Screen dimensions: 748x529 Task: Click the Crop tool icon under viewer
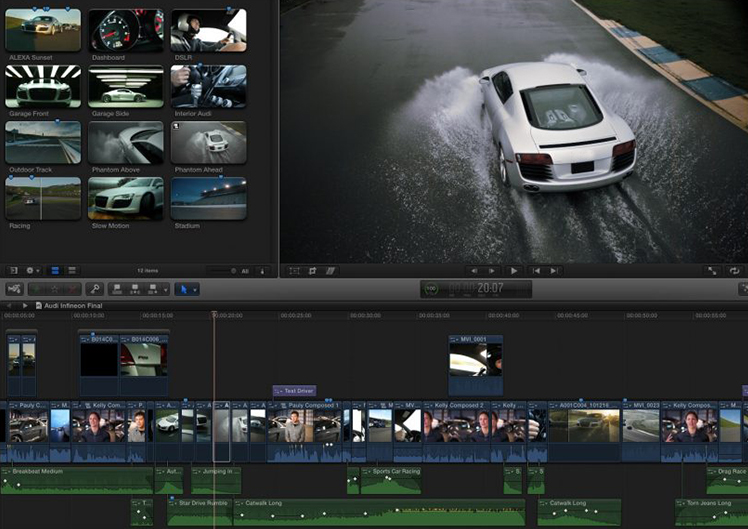point(313,270)
